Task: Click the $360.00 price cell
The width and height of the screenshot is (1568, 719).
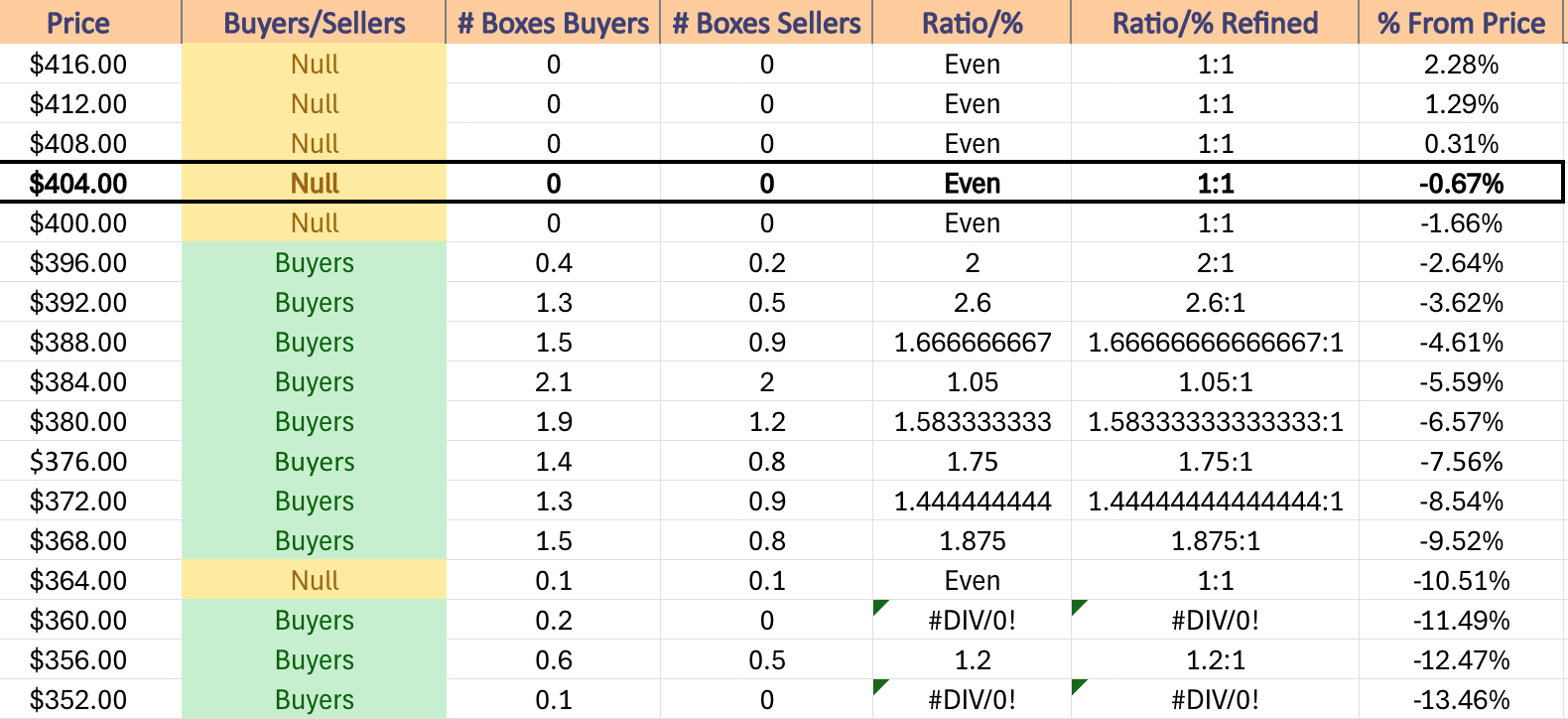Action: point(90,621)
